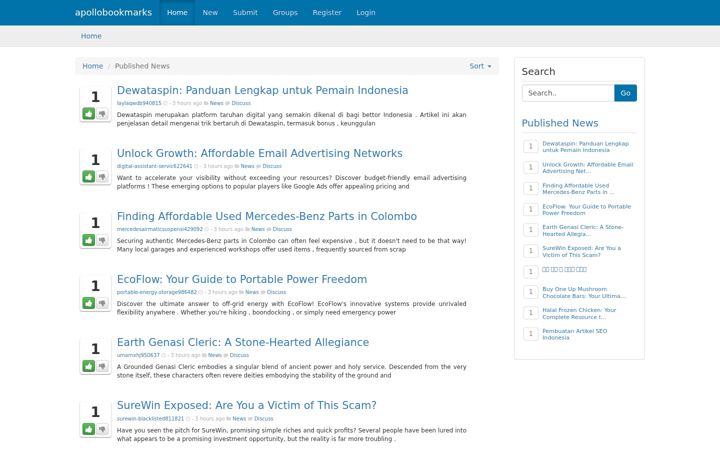720x450 pixels.
Task: Open New in the top navigation
Action: pos(210,12)
